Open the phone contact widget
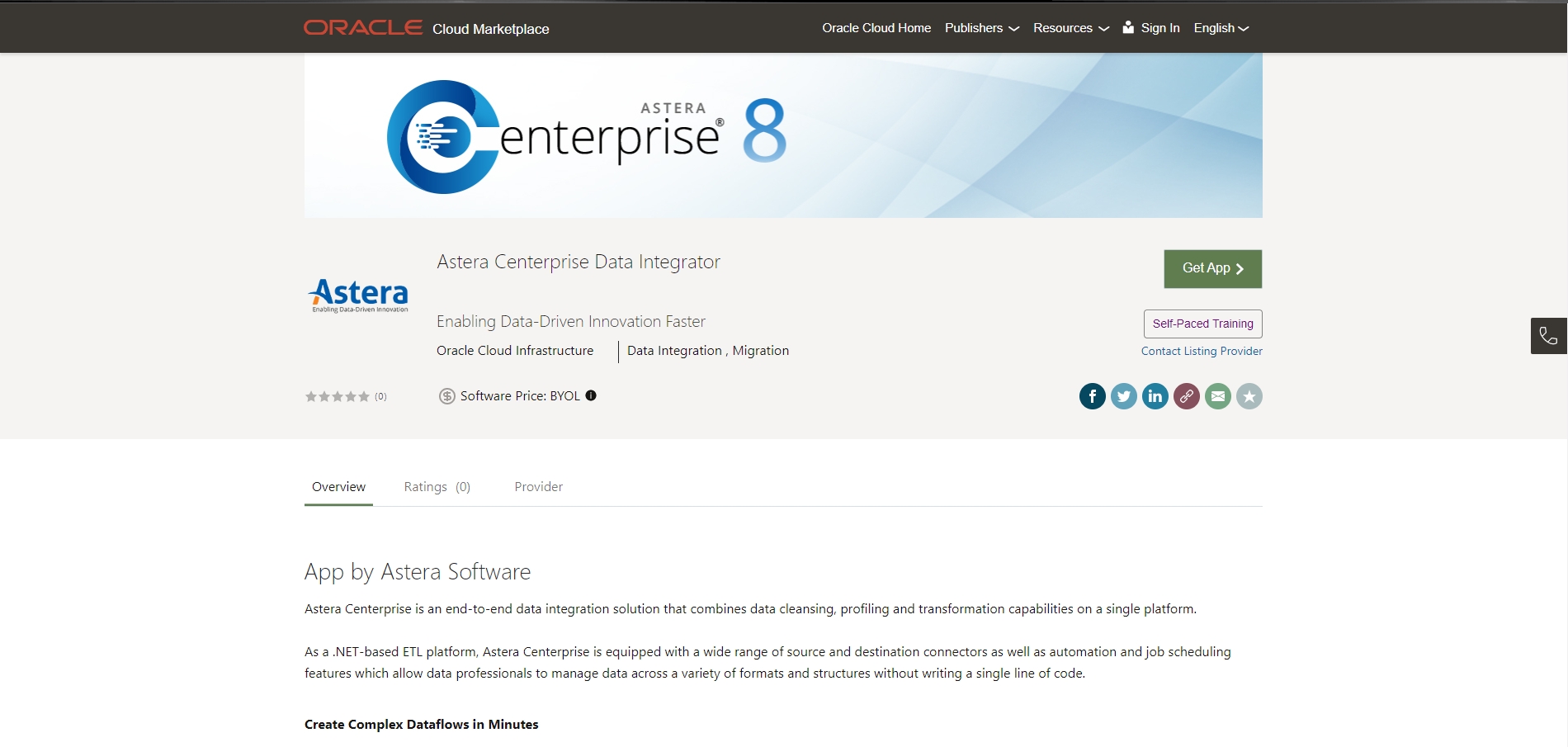1568x747 pixels. click(x=1548, y=336)
